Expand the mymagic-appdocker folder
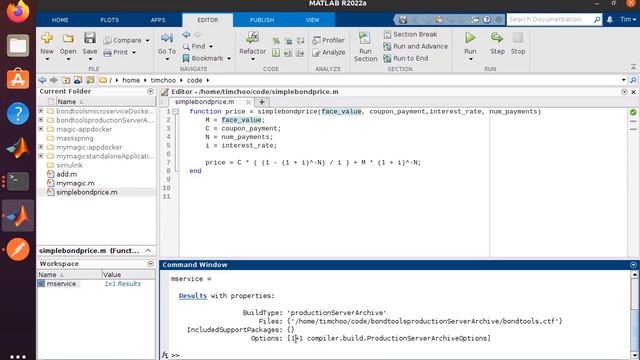Screen dimensions: 640x360 point(41,147)
